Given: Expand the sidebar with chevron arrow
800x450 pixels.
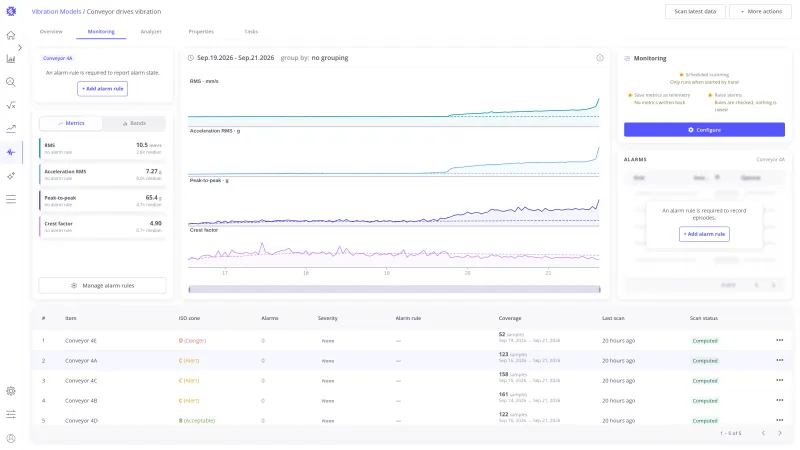Looking at the screenshot, I should tap(20, 47).
